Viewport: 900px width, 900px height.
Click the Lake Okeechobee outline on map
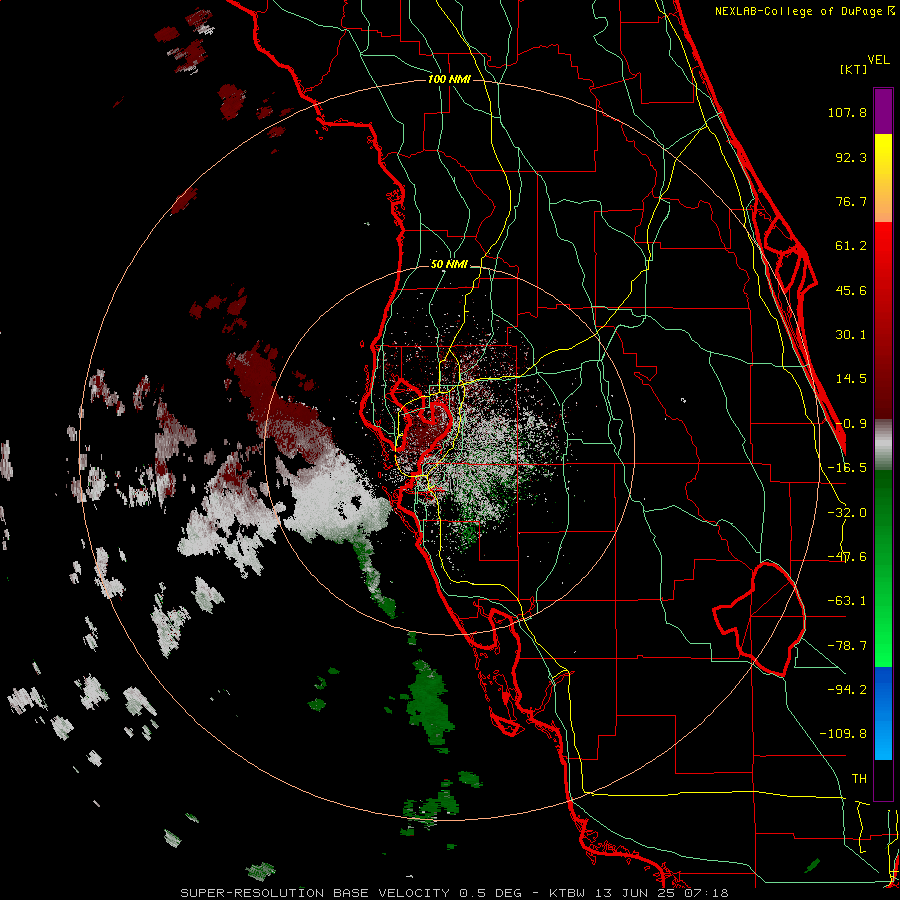pyautogui.click(x=759, y=619)
